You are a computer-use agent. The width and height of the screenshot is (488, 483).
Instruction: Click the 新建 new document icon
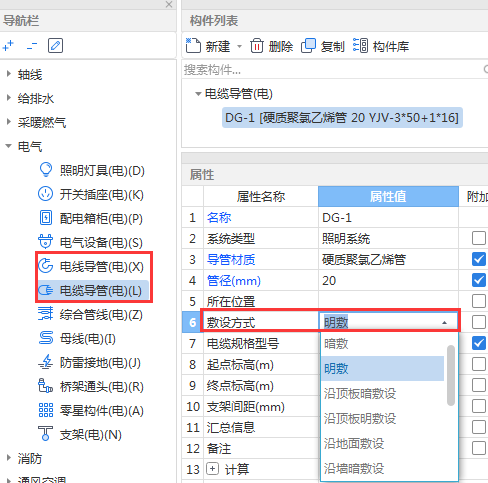193,46
